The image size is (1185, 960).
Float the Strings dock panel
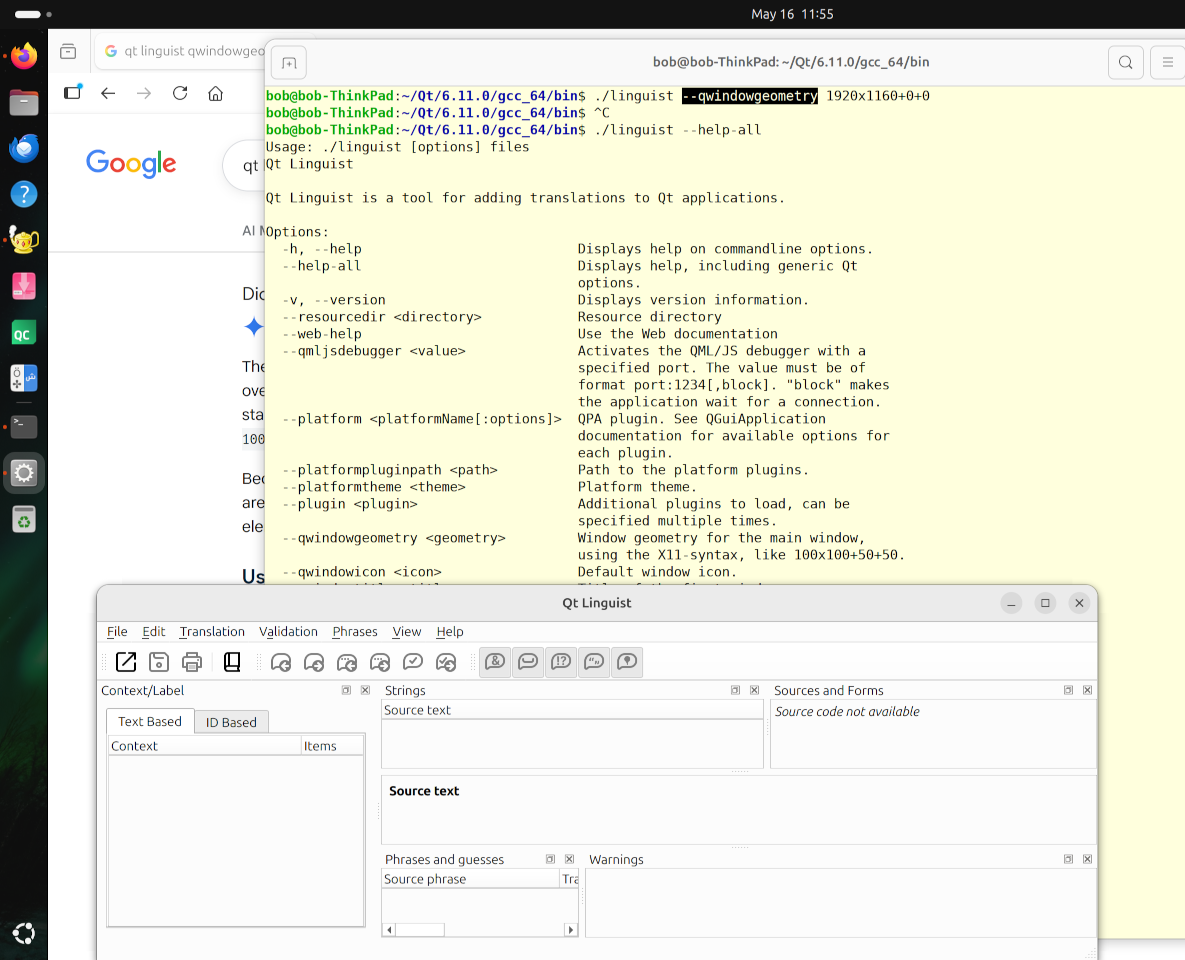point(735,690)
